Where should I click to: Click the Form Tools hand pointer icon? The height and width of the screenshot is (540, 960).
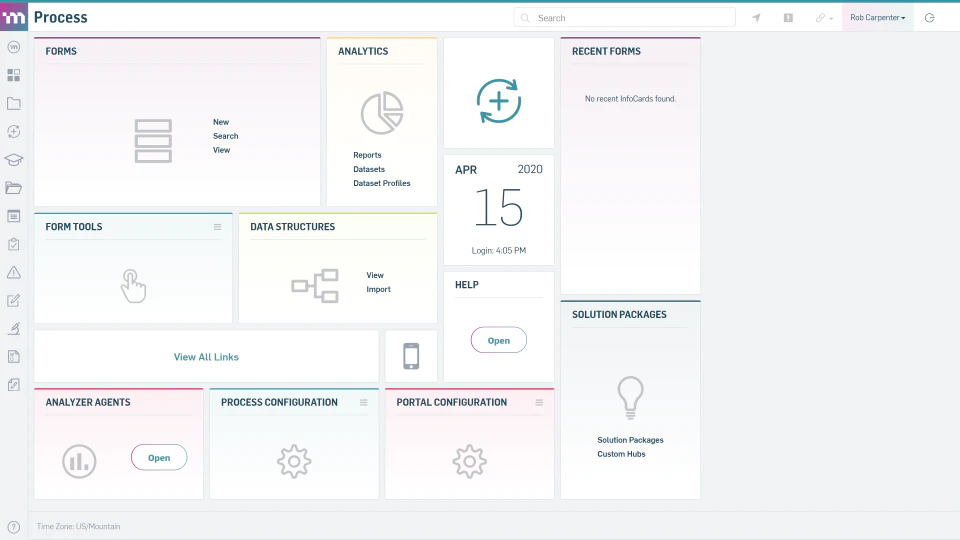tap(133, 286)
